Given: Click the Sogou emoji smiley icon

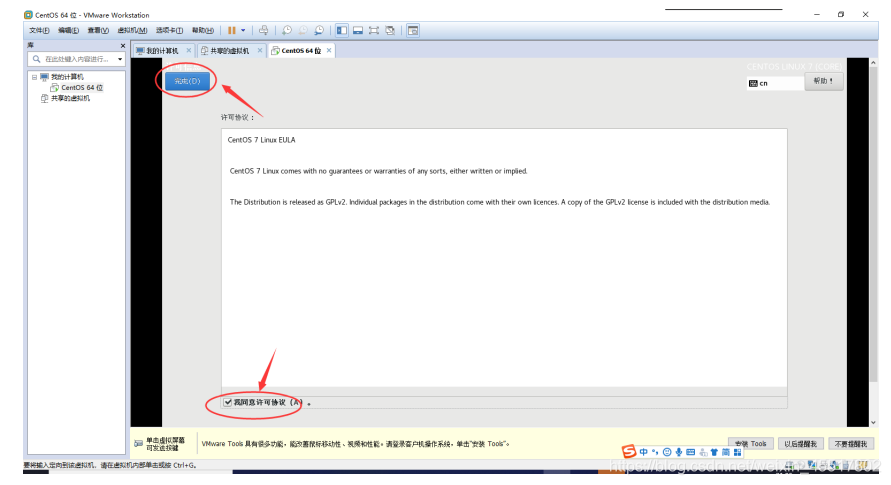Looking at the screenshot, I should (667, 452).
